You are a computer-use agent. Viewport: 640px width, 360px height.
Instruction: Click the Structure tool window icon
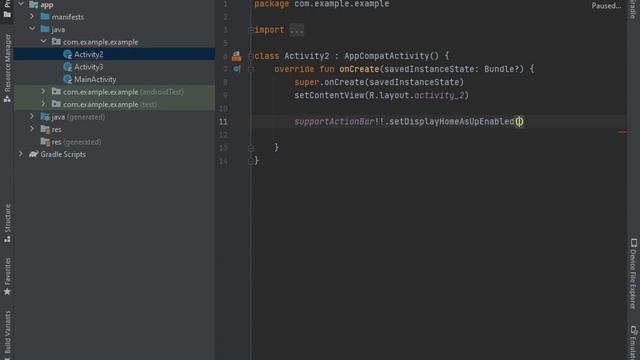7,239
